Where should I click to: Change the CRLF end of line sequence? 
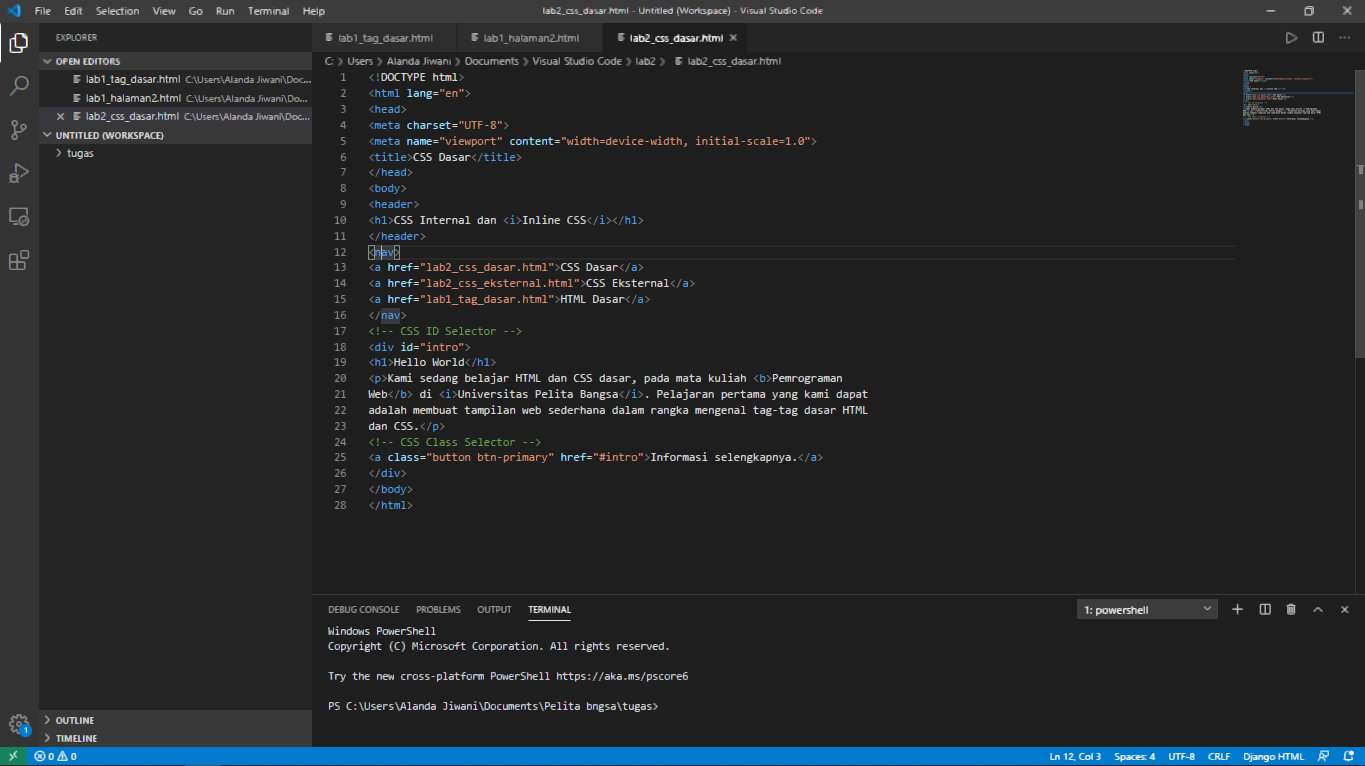point(1219,756)
